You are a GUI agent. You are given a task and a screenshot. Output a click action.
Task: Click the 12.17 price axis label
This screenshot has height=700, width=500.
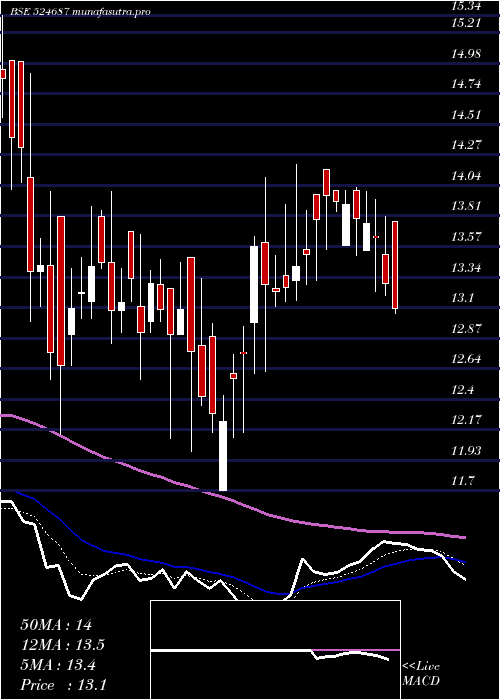(466, 420)
